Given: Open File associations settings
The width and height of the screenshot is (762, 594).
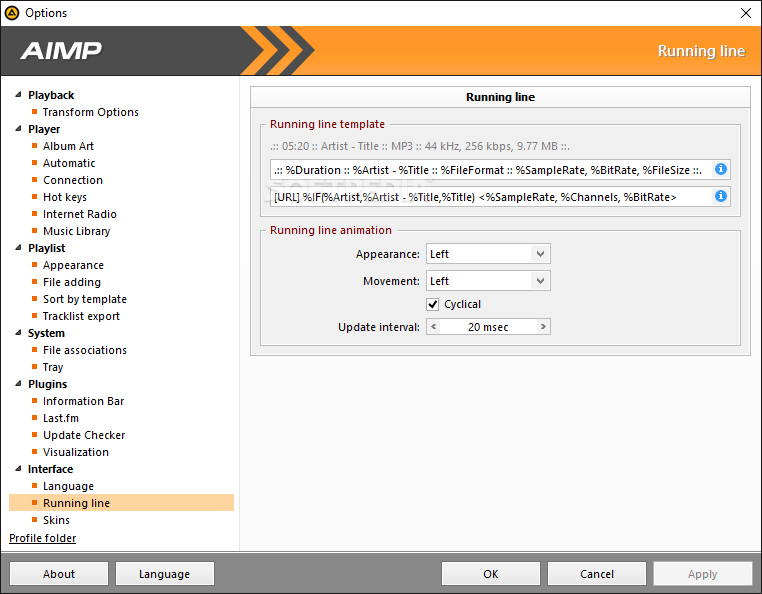Looking at the screenshot, I should pos(85,350).
